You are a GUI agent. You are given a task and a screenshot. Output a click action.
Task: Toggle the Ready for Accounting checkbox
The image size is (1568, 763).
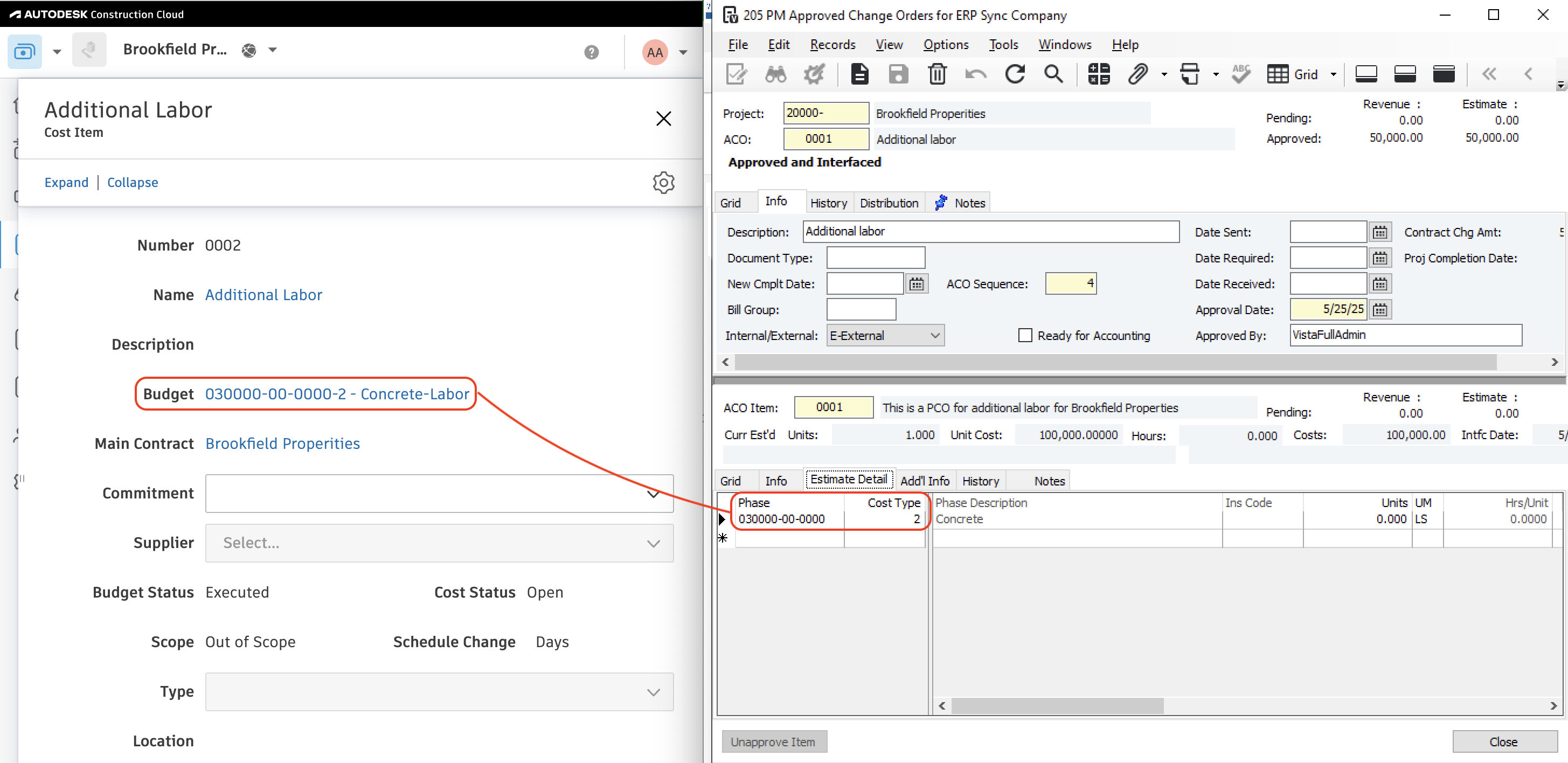point(1025,336)
